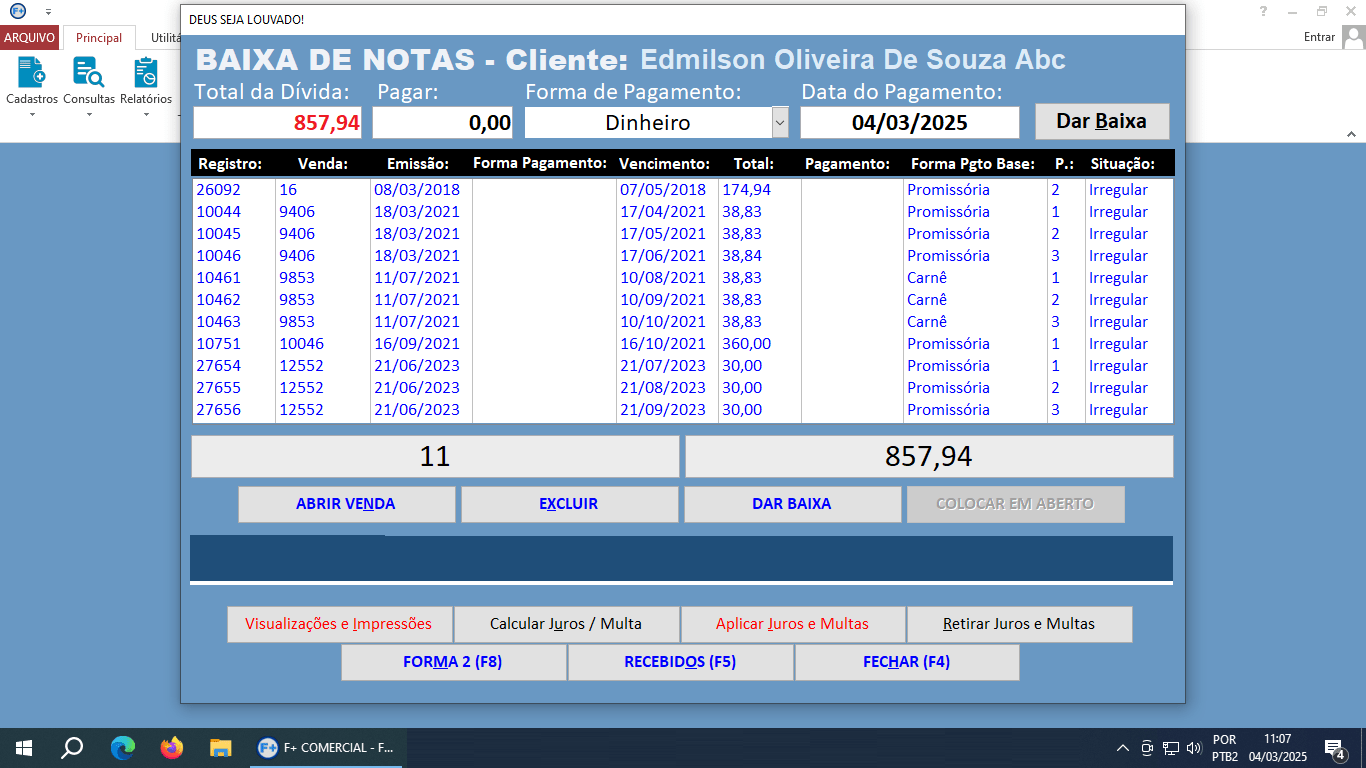Image resolution: width=1366 pixels, height=768 pixels.
Task: Select registro 27655 row
Action: [682, 388]
